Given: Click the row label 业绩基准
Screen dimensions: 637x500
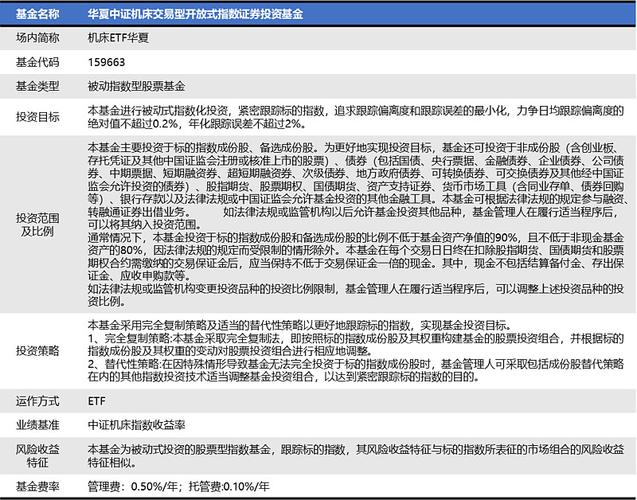Looking at the screenshot, I should tap(37, 425).
